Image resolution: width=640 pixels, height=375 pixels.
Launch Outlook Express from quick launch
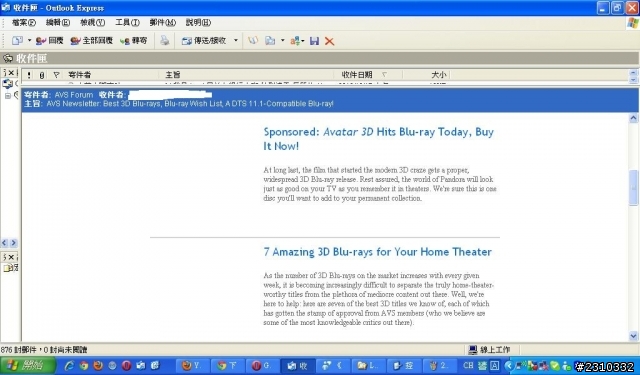pyautogui.click(x=141, y=366)
